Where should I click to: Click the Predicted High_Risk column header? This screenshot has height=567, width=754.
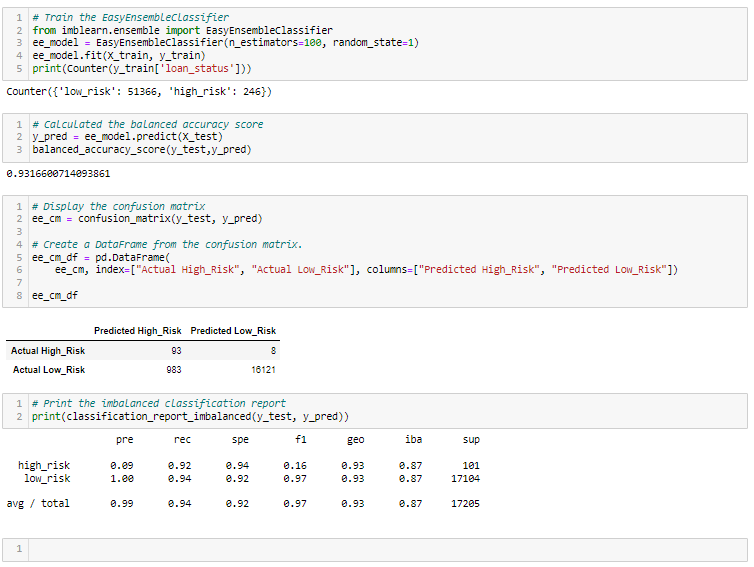[138, 331]
